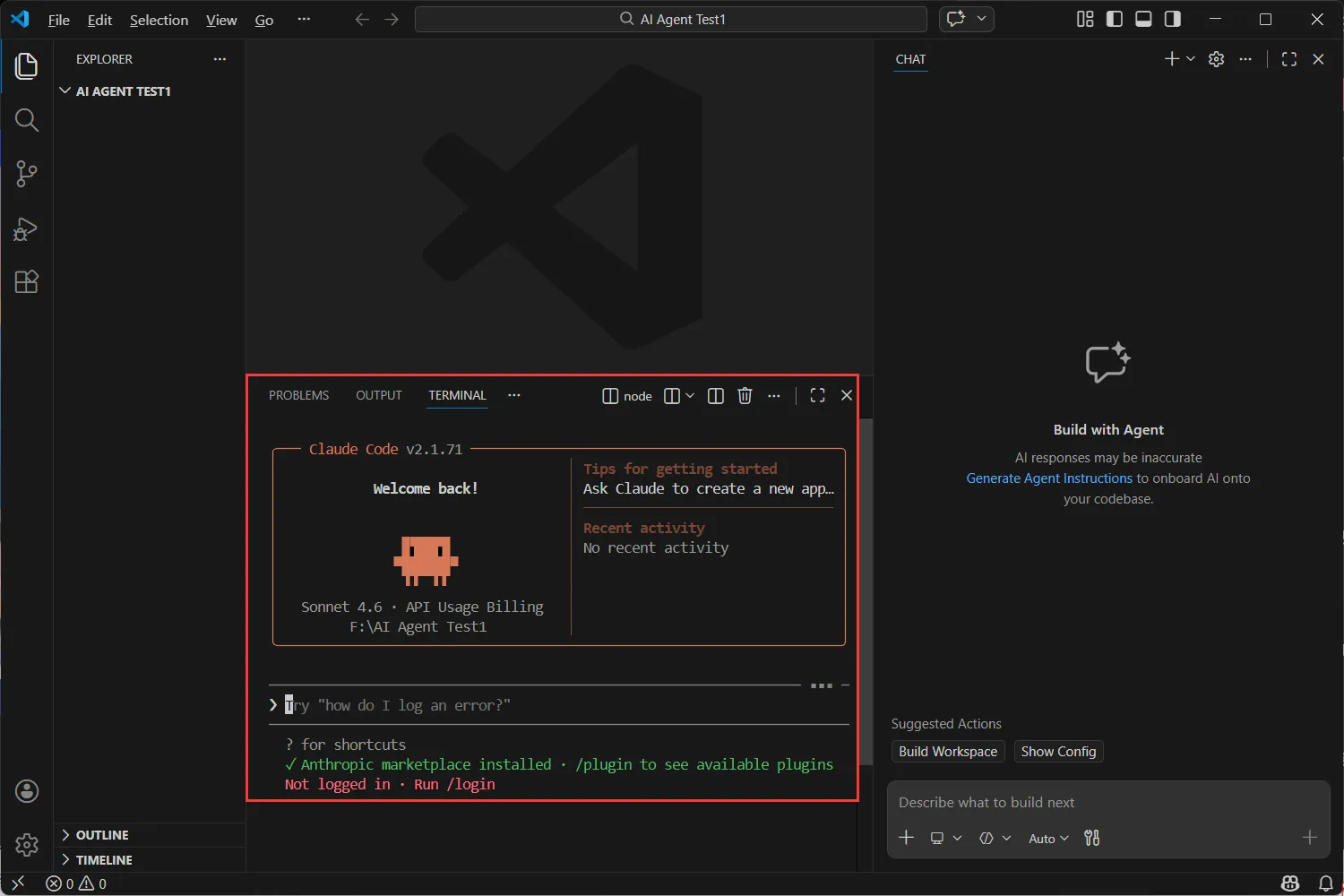
Task: Open the Auto model picker dropdown
Action: (x=1048, y=839)
